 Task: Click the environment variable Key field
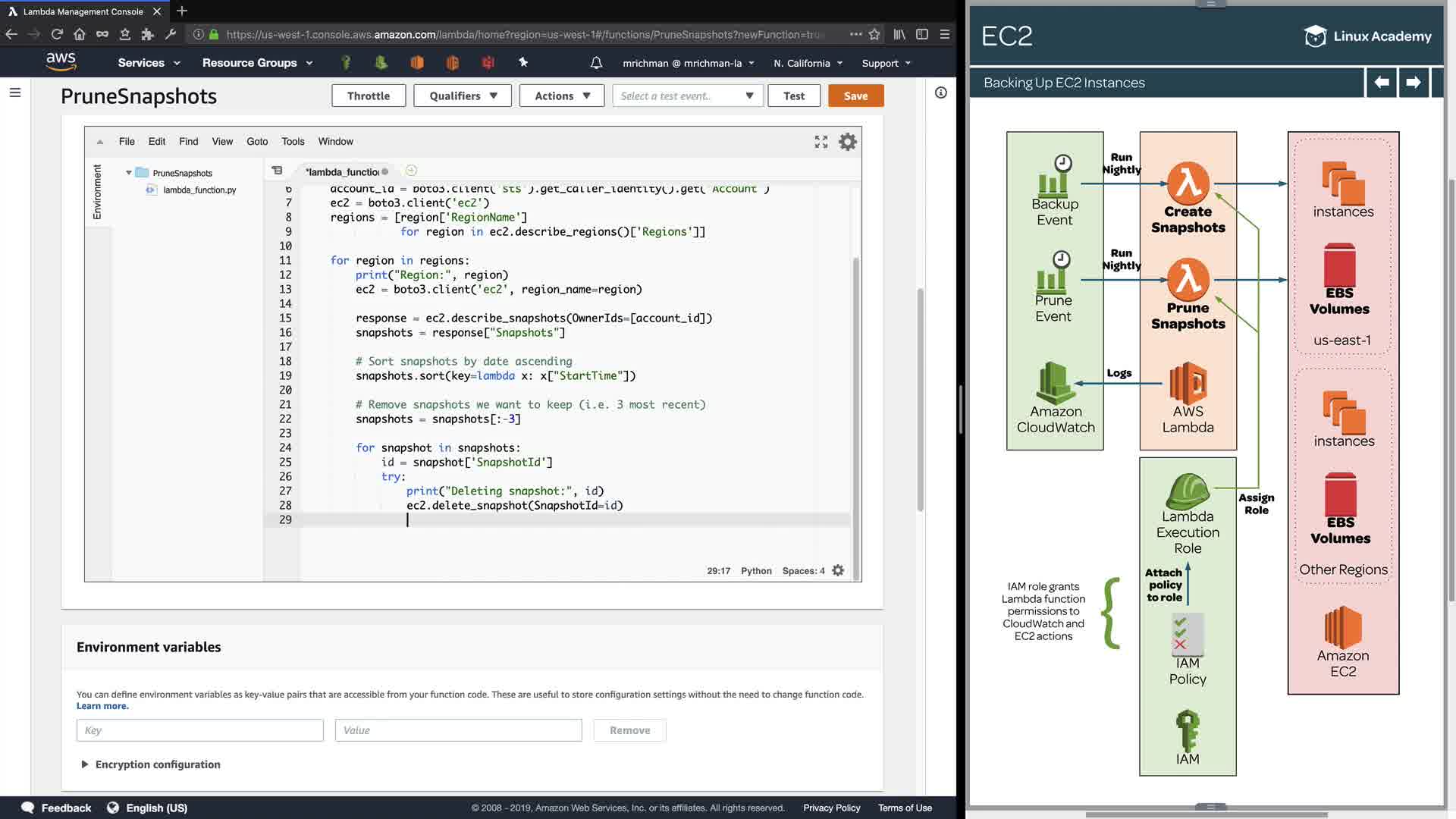point(199,730)
